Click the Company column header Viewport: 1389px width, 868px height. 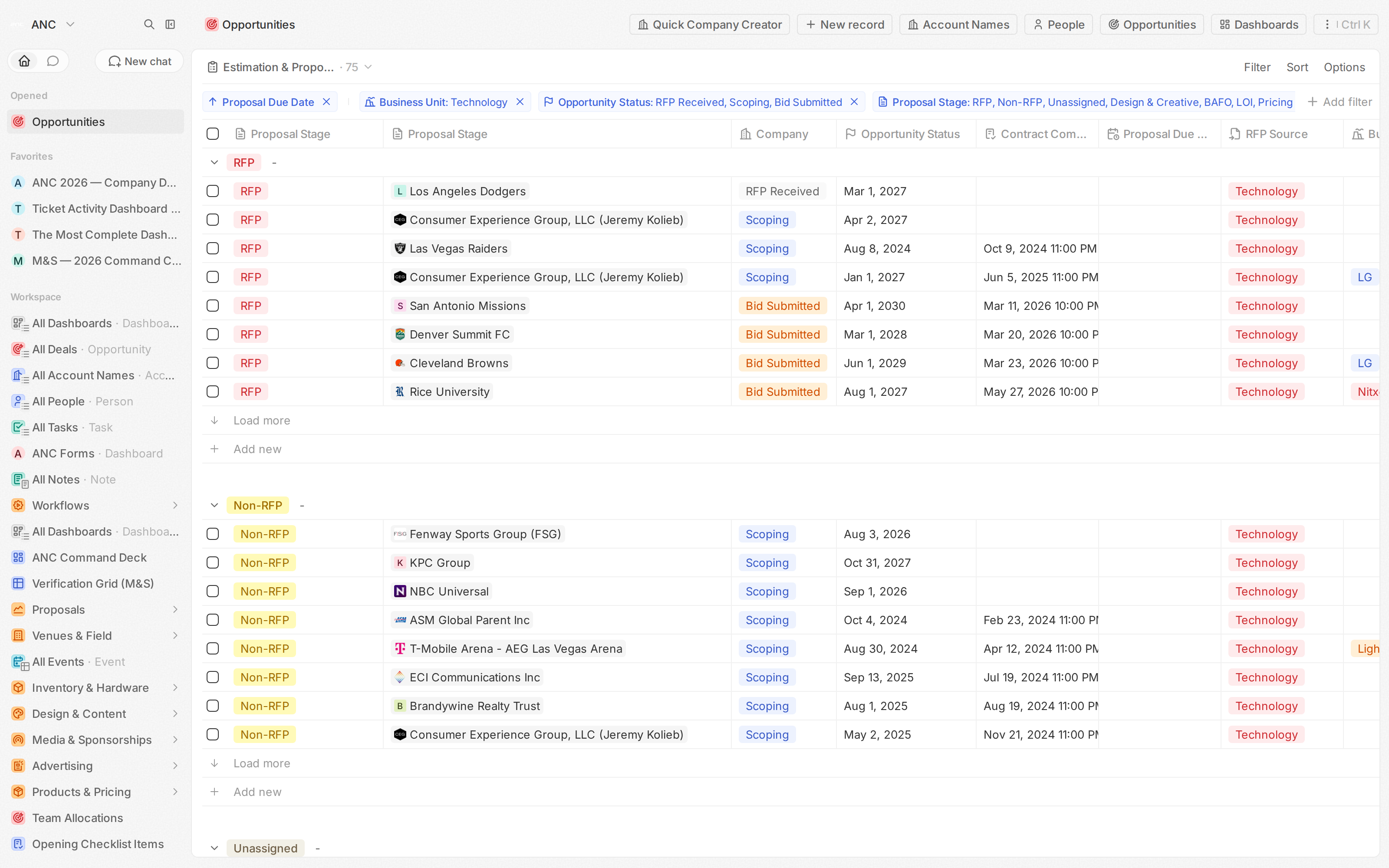coord(783,134)
